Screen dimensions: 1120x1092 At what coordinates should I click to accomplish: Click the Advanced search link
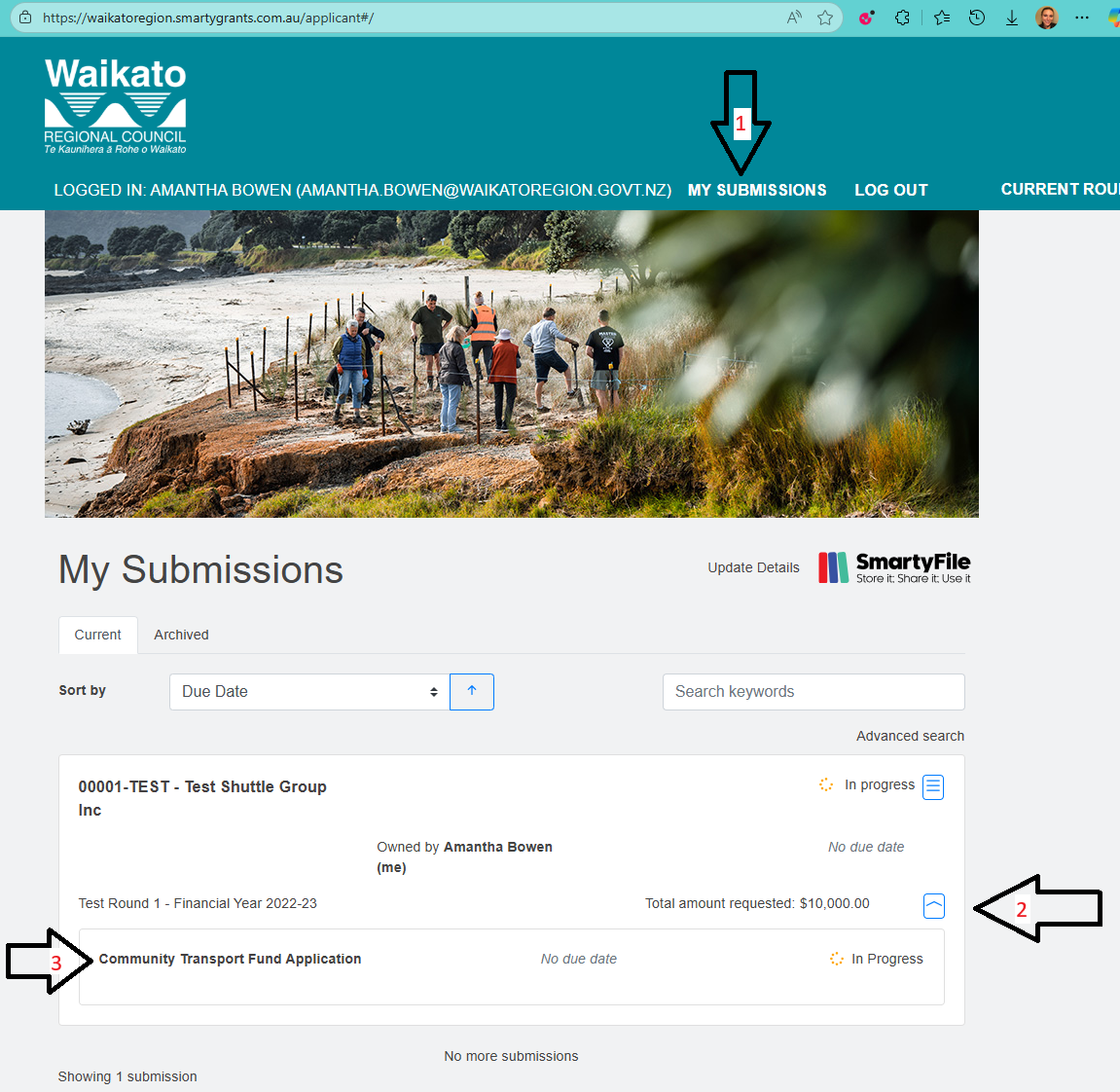point(910,736)
